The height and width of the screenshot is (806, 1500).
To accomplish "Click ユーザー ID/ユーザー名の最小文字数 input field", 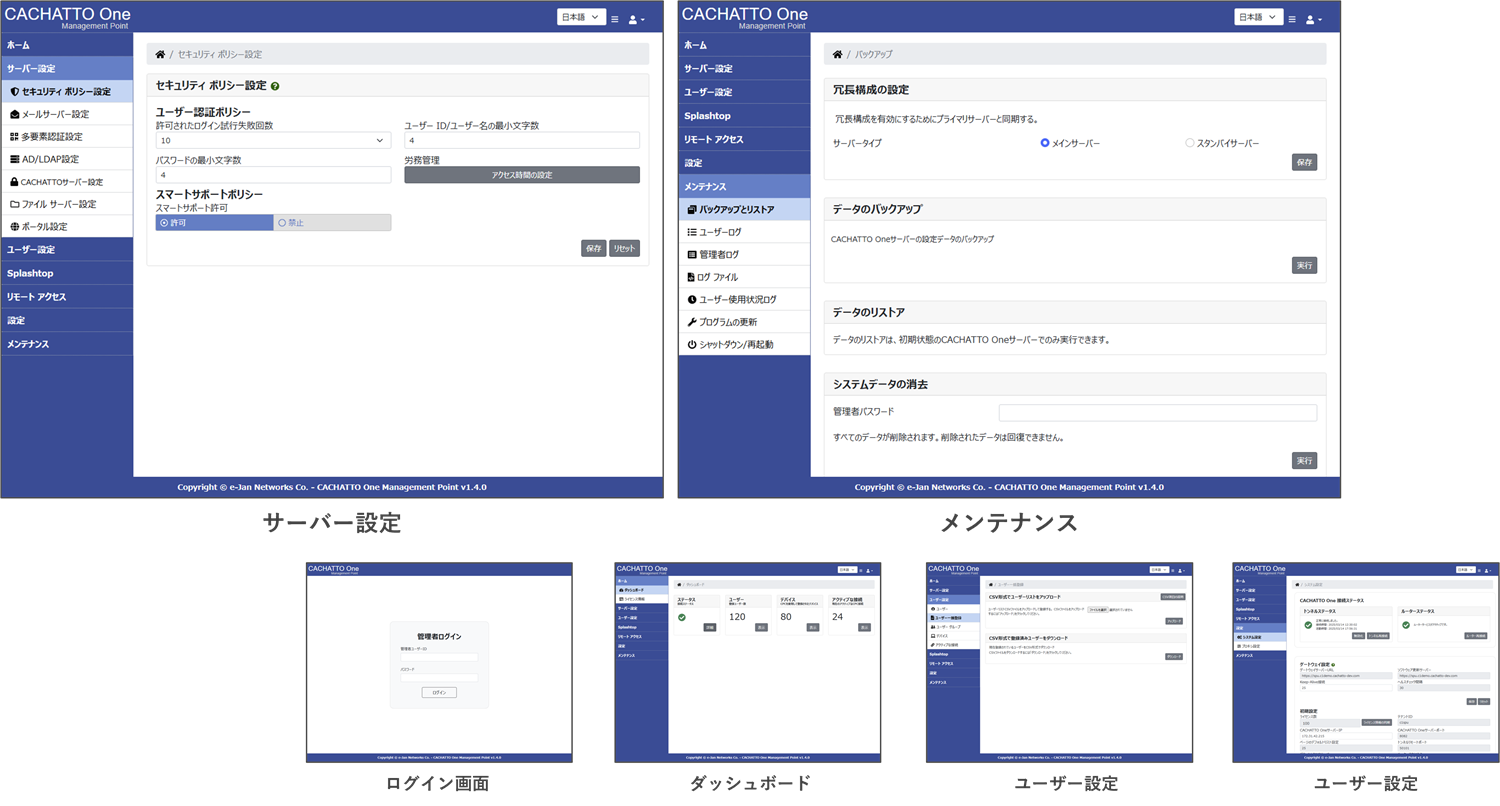I will point(521,141).
